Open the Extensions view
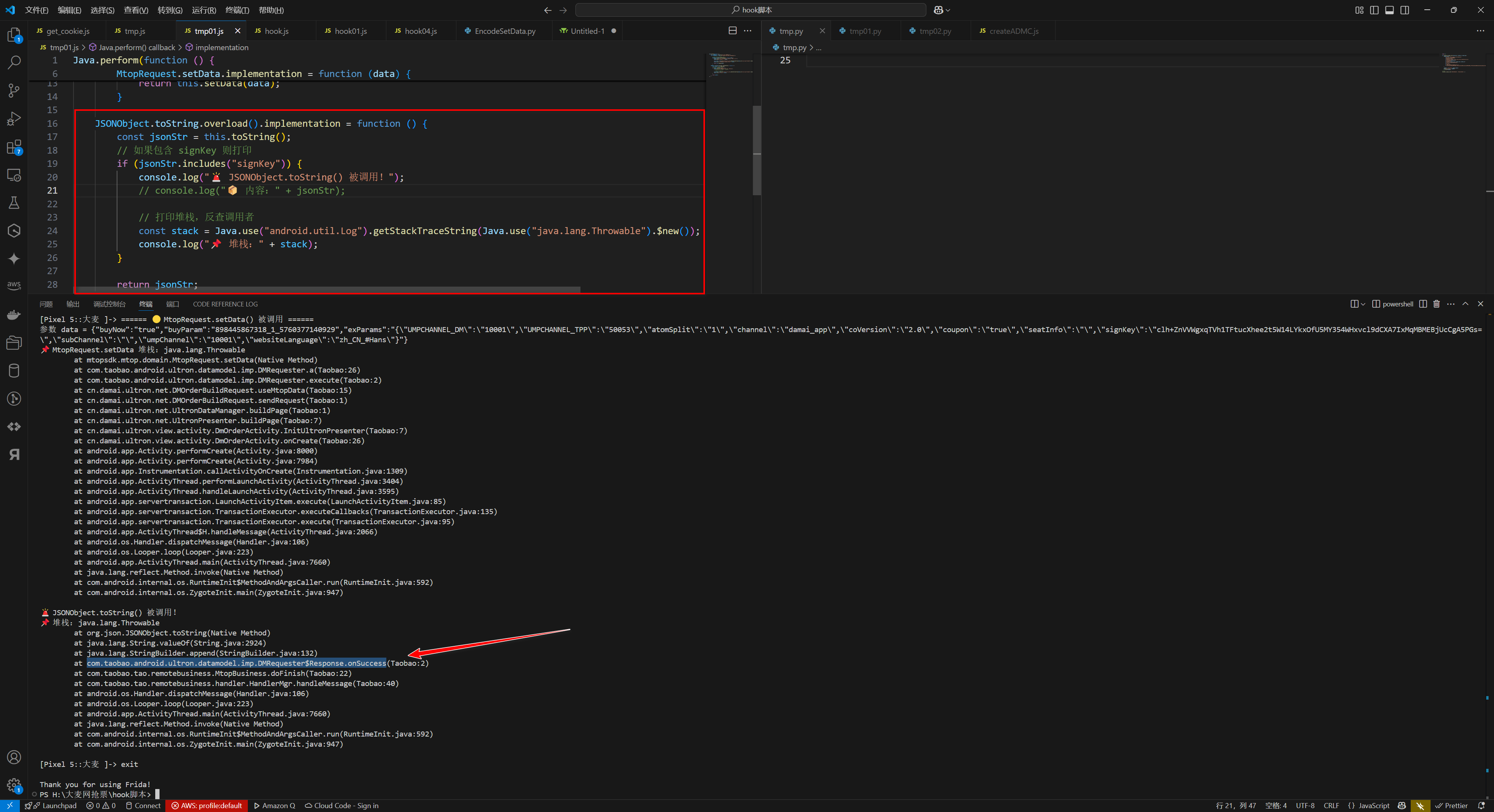This screenshot has width=1494, height=812. (x=14, y=147)
